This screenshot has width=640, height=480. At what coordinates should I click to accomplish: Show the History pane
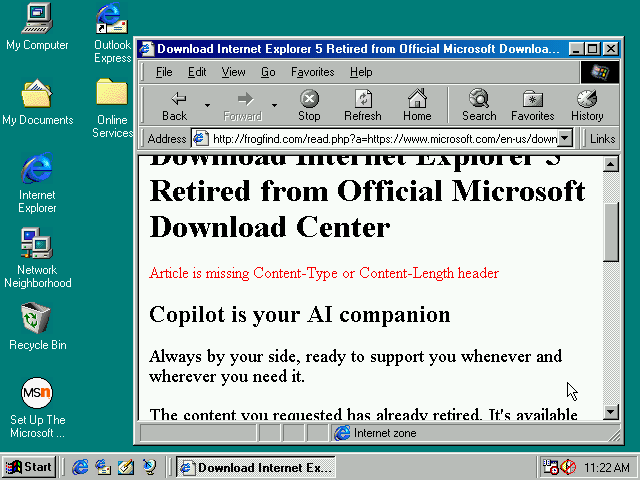point(587,105)
